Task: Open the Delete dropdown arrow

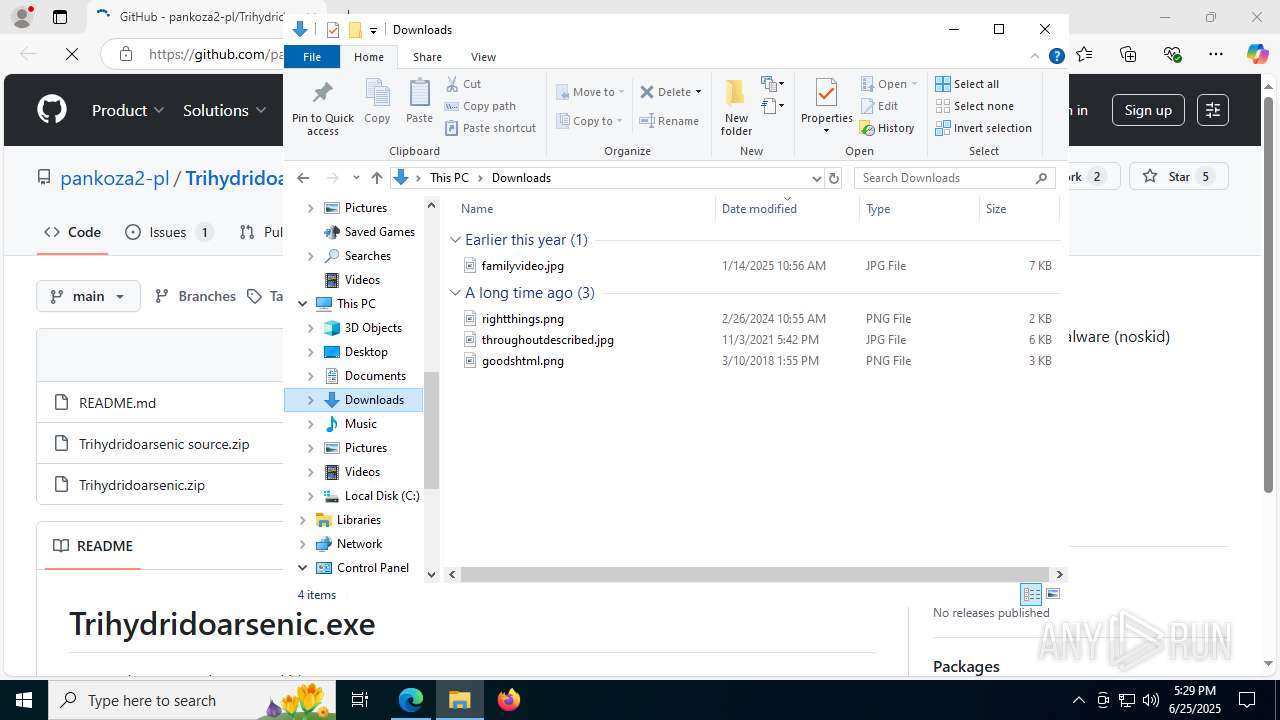Action: [x=698, y=92]
